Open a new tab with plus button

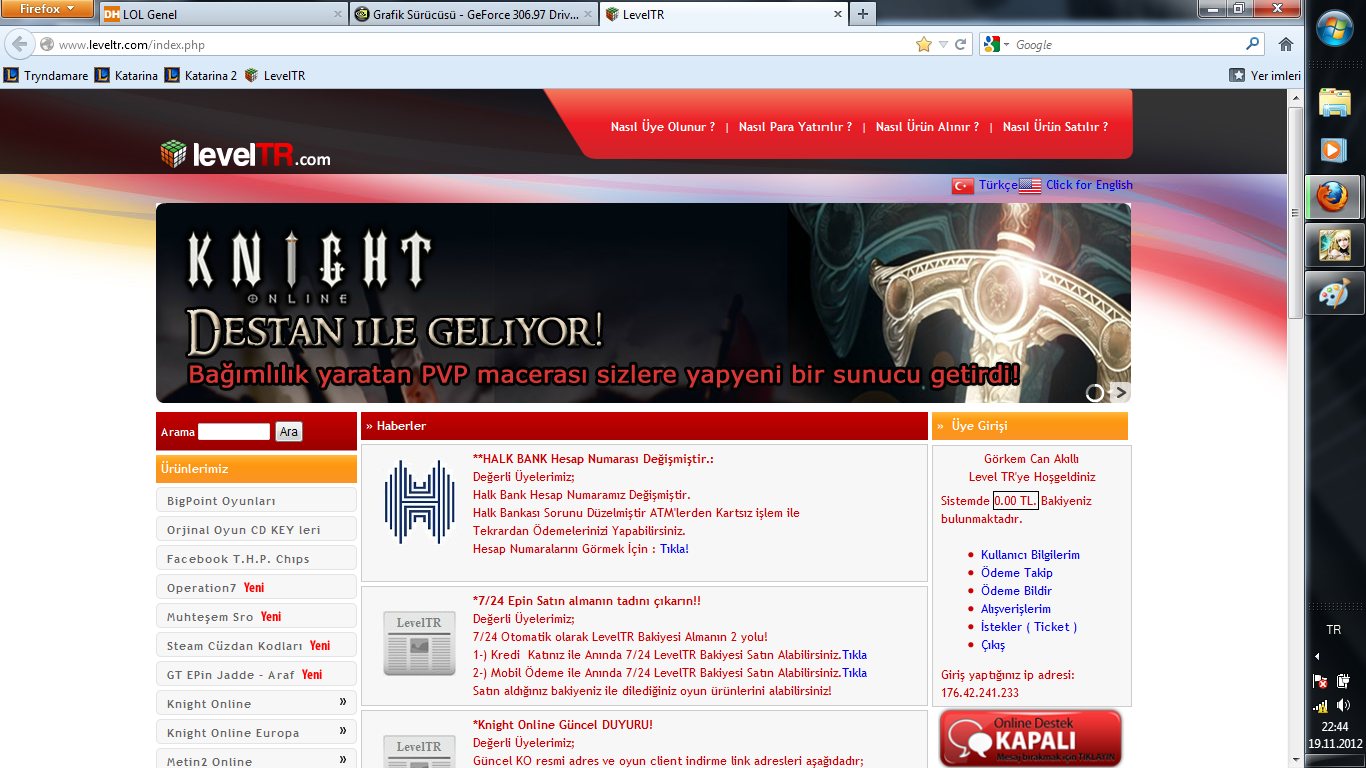pos(862,14)
